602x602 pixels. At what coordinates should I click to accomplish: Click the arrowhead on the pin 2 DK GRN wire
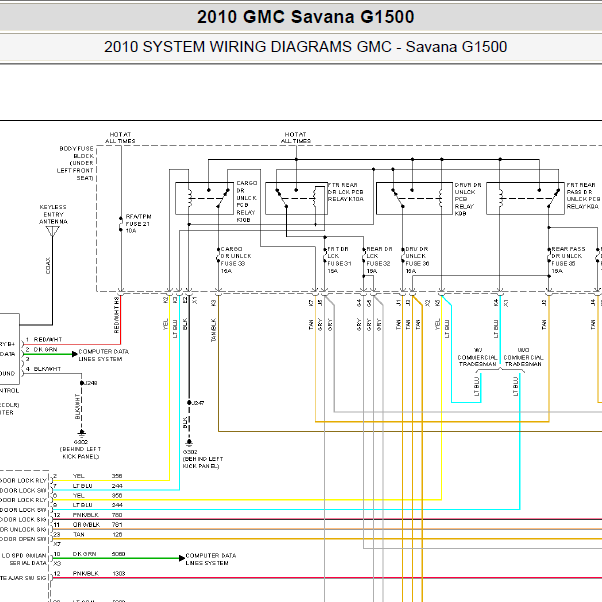[x=74, y=354]
